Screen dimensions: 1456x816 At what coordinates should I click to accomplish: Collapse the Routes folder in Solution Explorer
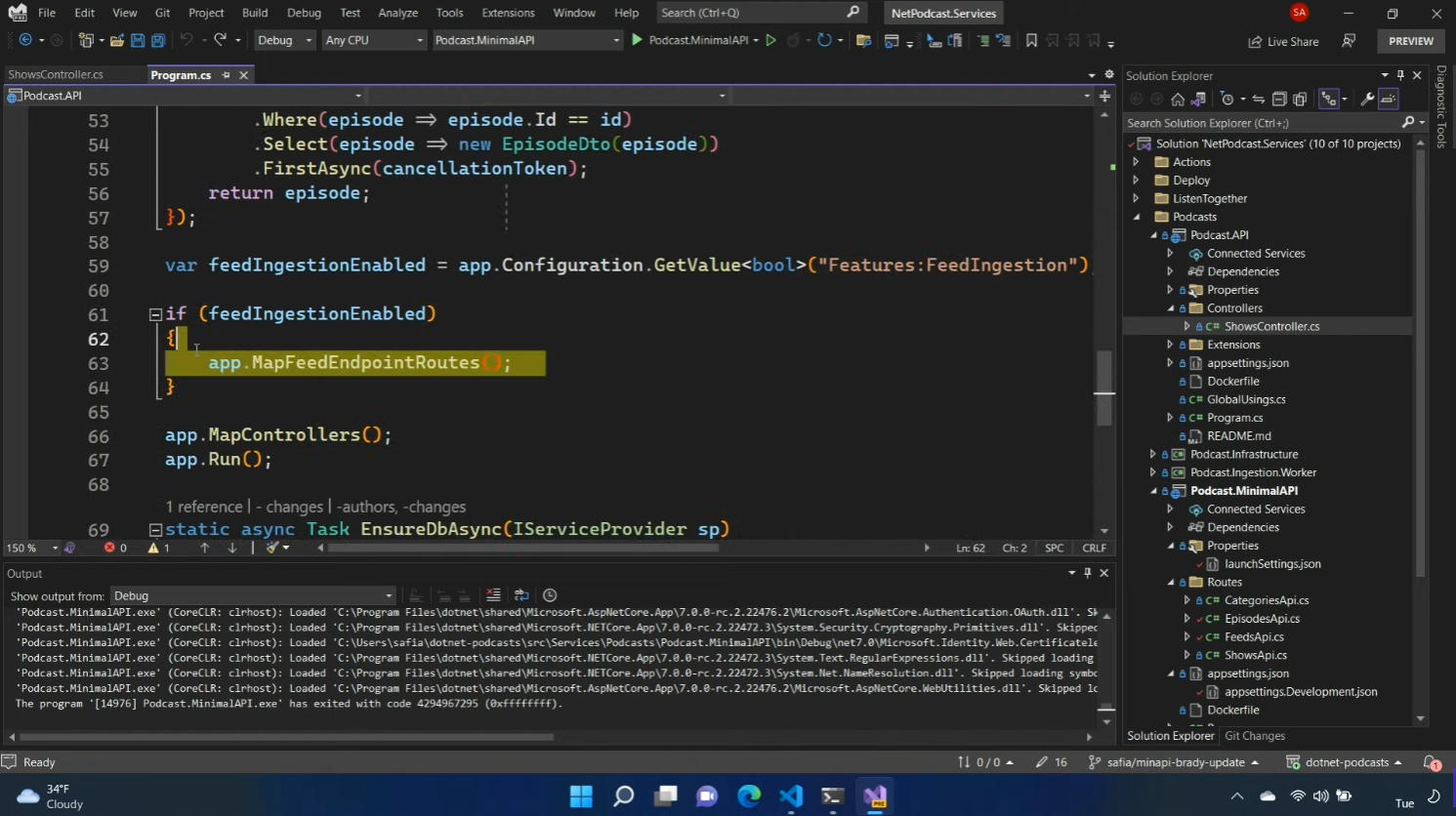click(x=1171, y=583)
